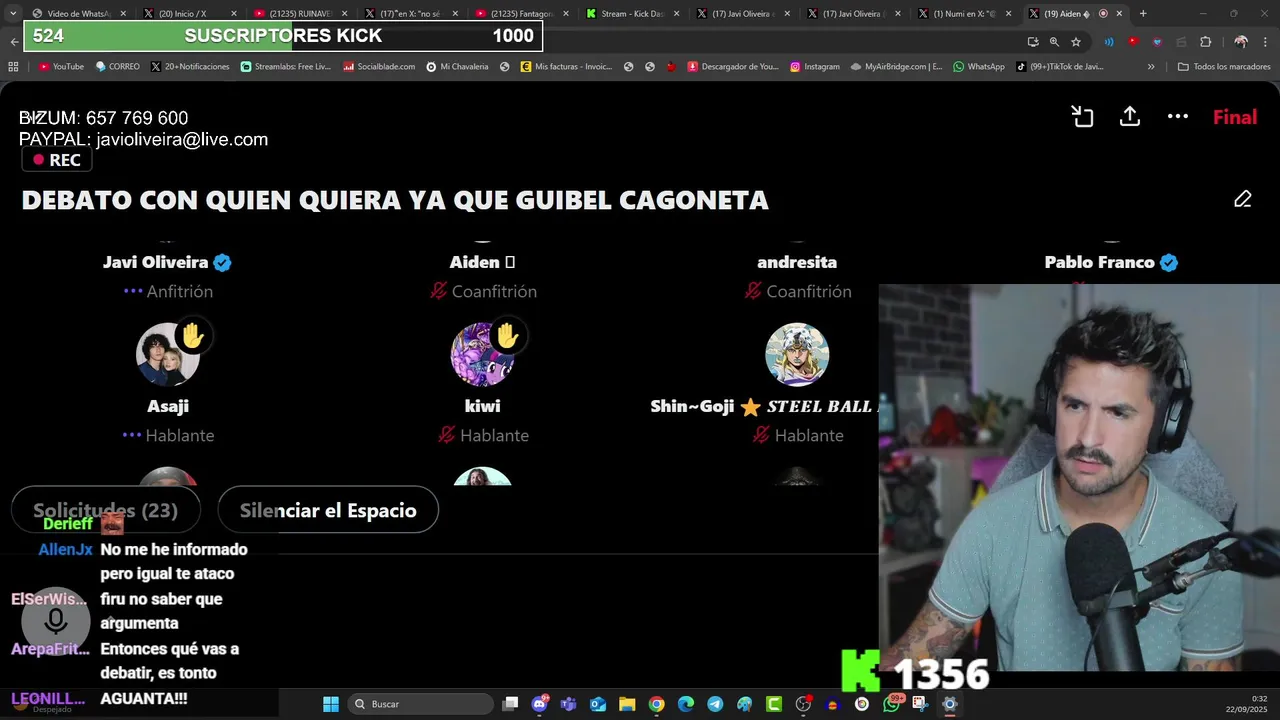1280x720 pixels.
Task: Open Task View from the taskbar
Action: [x=511, y=704]
